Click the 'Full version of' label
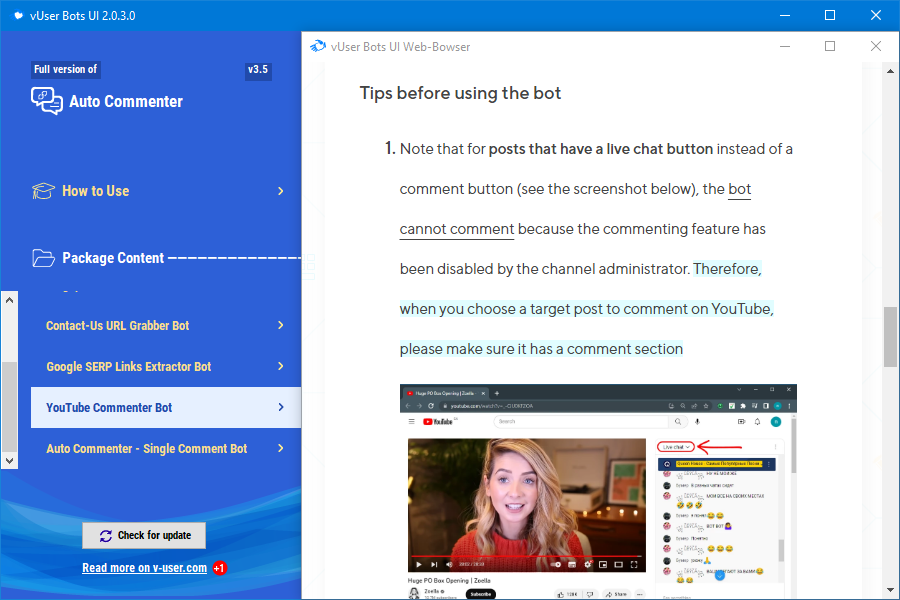 pos(65,69)
